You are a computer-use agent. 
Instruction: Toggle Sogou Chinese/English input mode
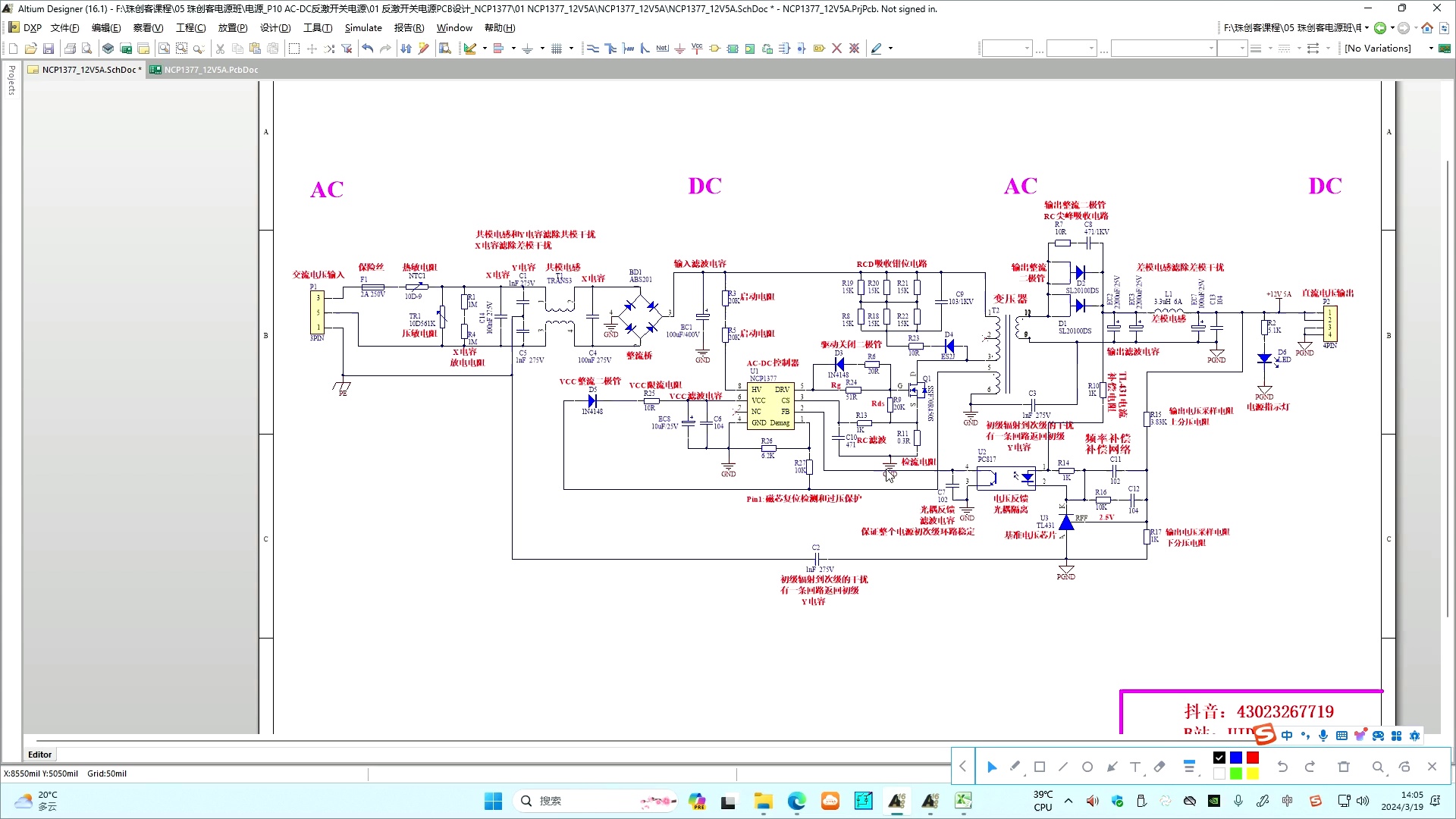[1287, 736]
